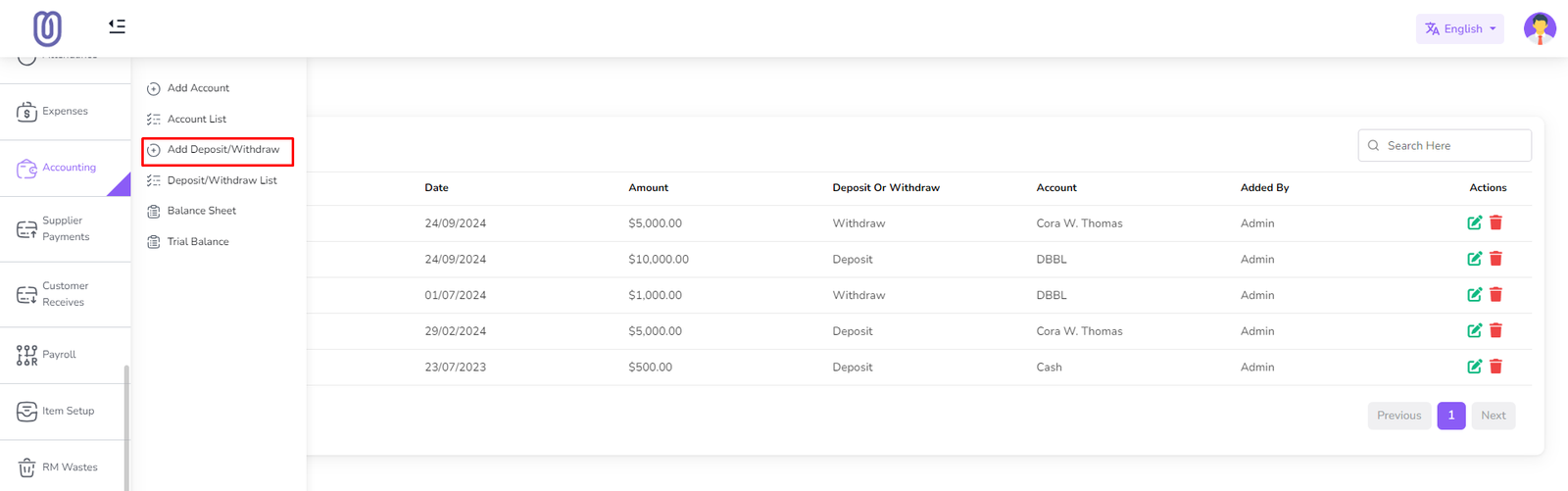The height and width of the screenshot is (491, 1568).
Task: Click edit icon for $1,000.00 DBBL withdraw
Action: 1474,295
